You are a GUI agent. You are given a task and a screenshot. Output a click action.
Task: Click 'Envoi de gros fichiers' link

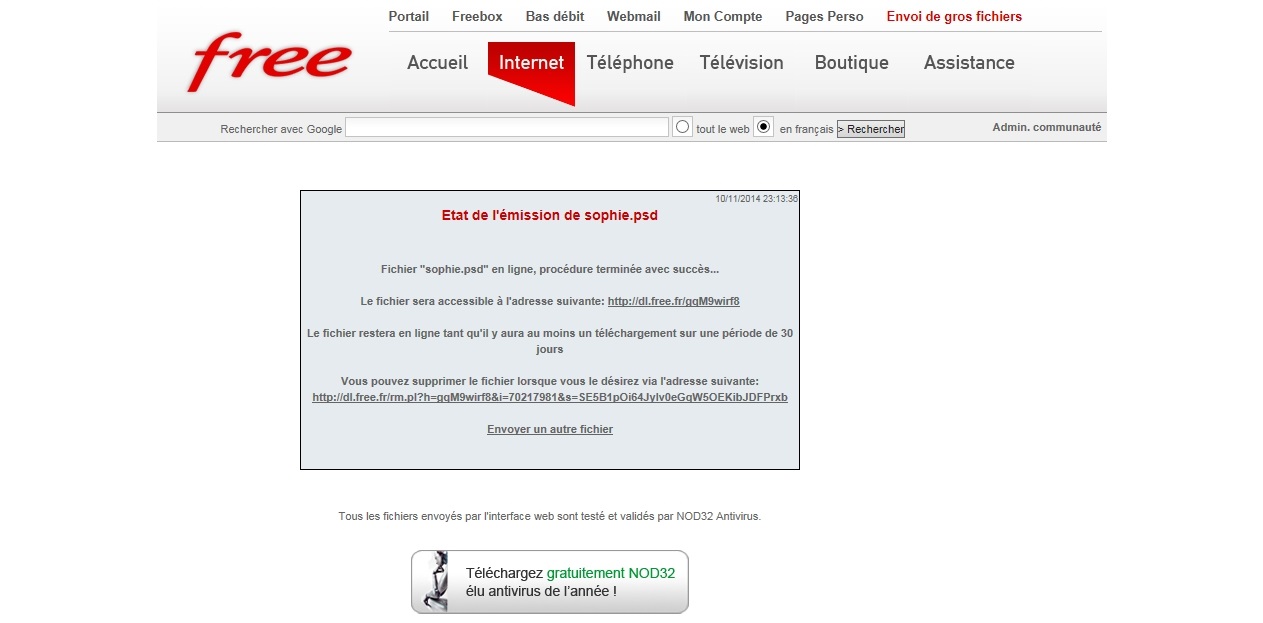click(953, 17)
